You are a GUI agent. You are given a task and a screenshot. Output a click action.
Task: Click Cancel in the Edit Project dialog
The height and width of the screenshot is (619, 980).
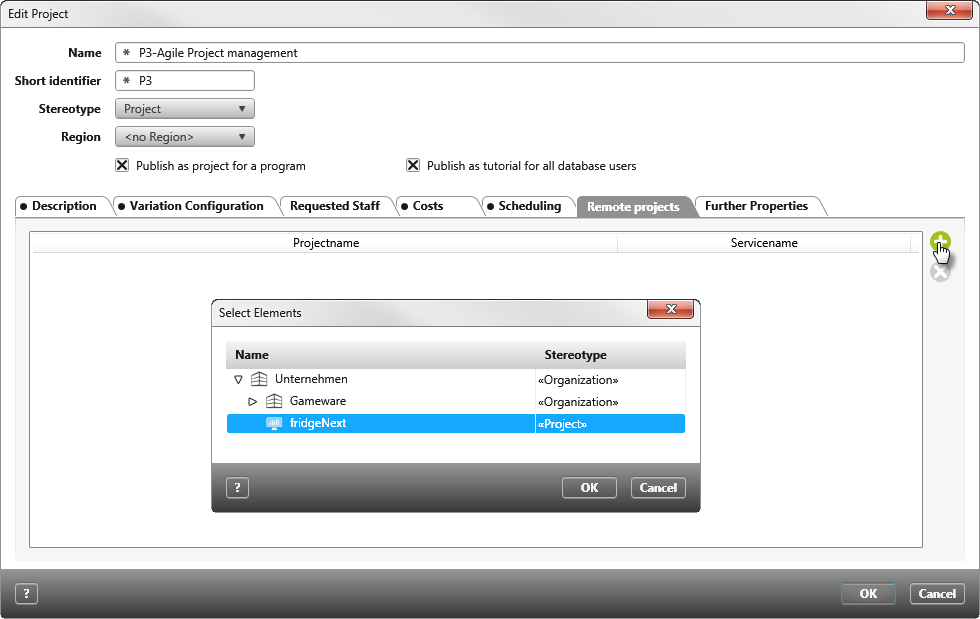click(x=937, y=593)
